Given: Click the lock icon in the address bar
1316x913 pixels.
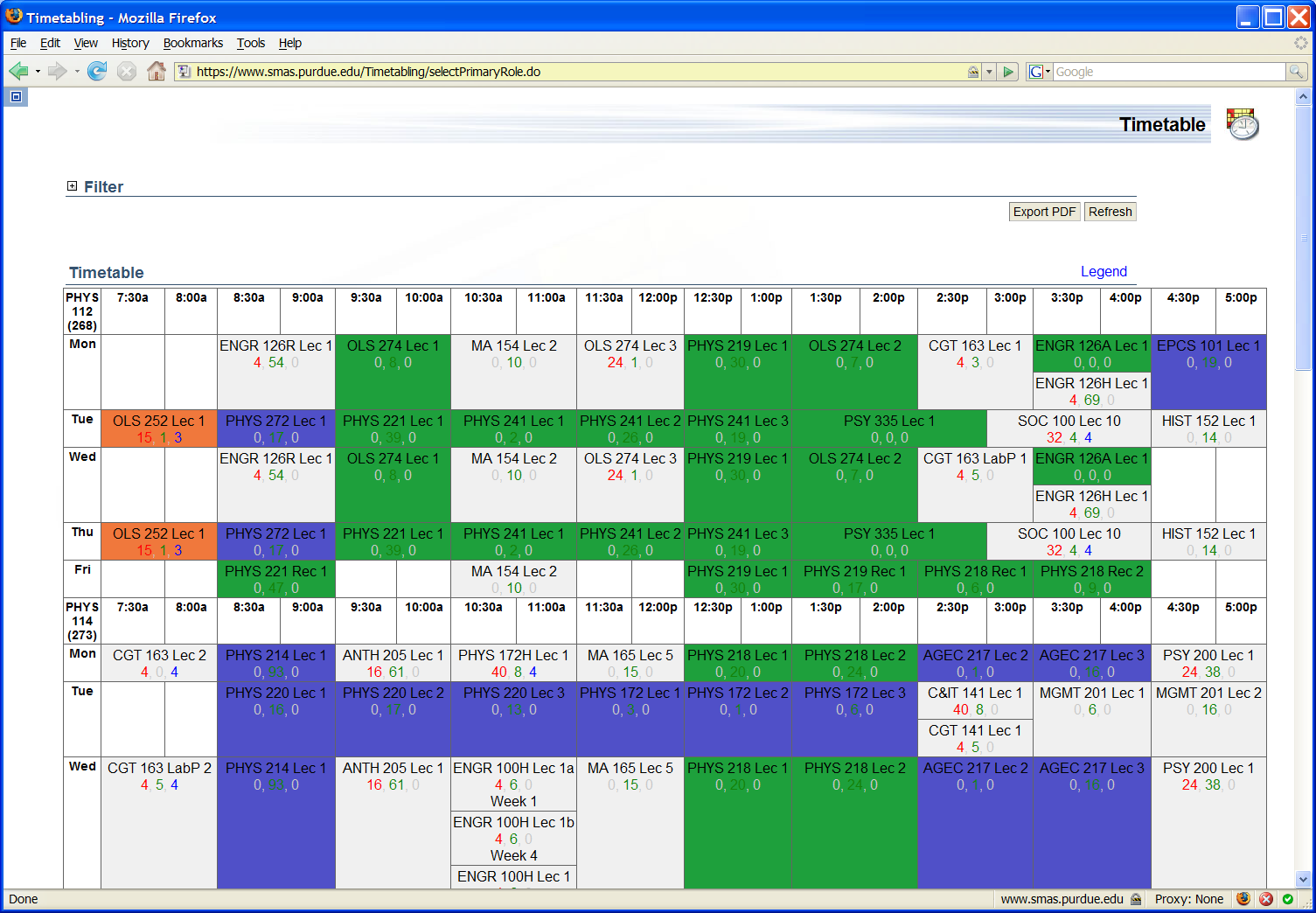Looking at the screenshot, I should (x=973, y=72).
